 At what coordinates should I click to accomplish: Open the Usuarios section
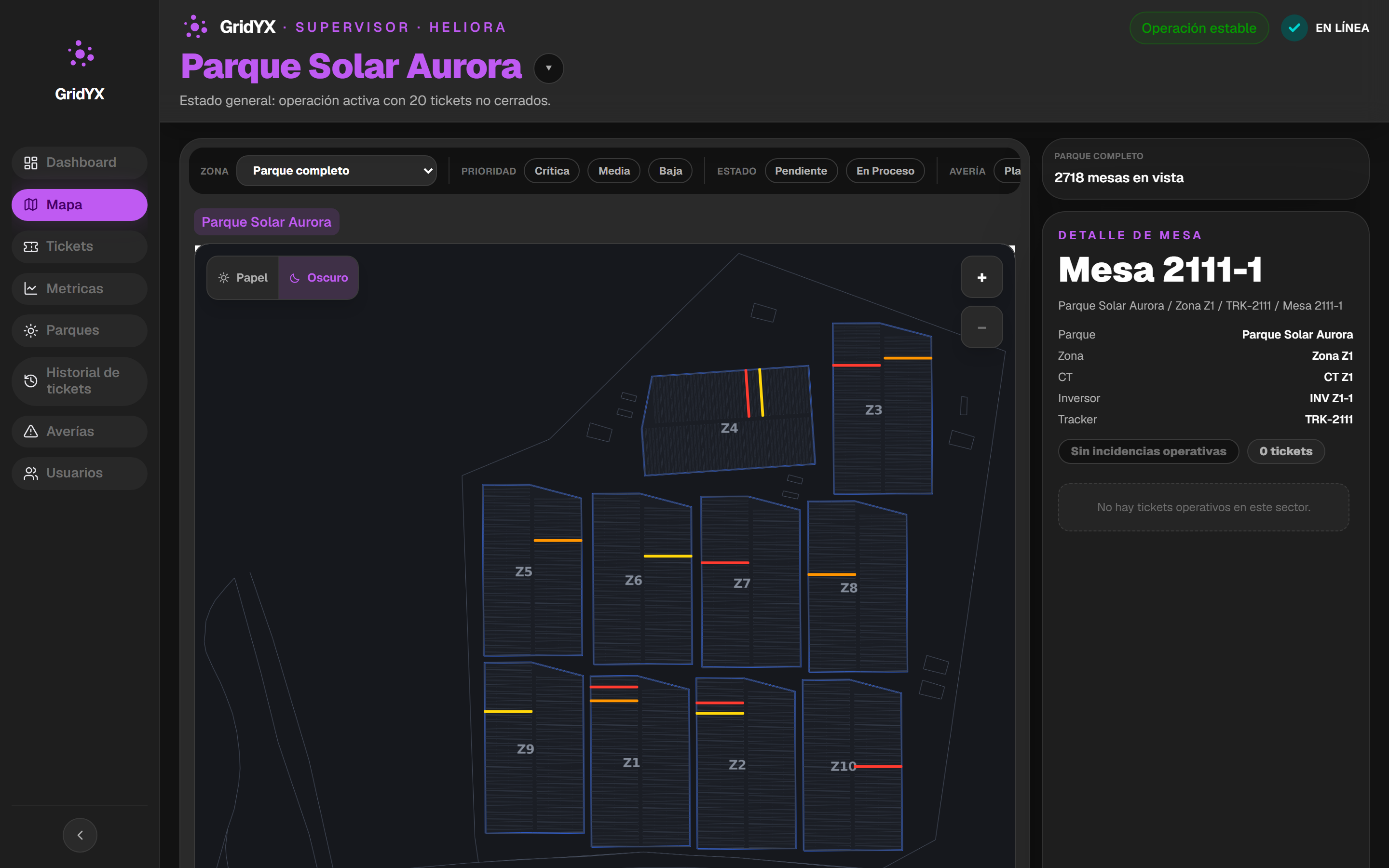point(80,473)
